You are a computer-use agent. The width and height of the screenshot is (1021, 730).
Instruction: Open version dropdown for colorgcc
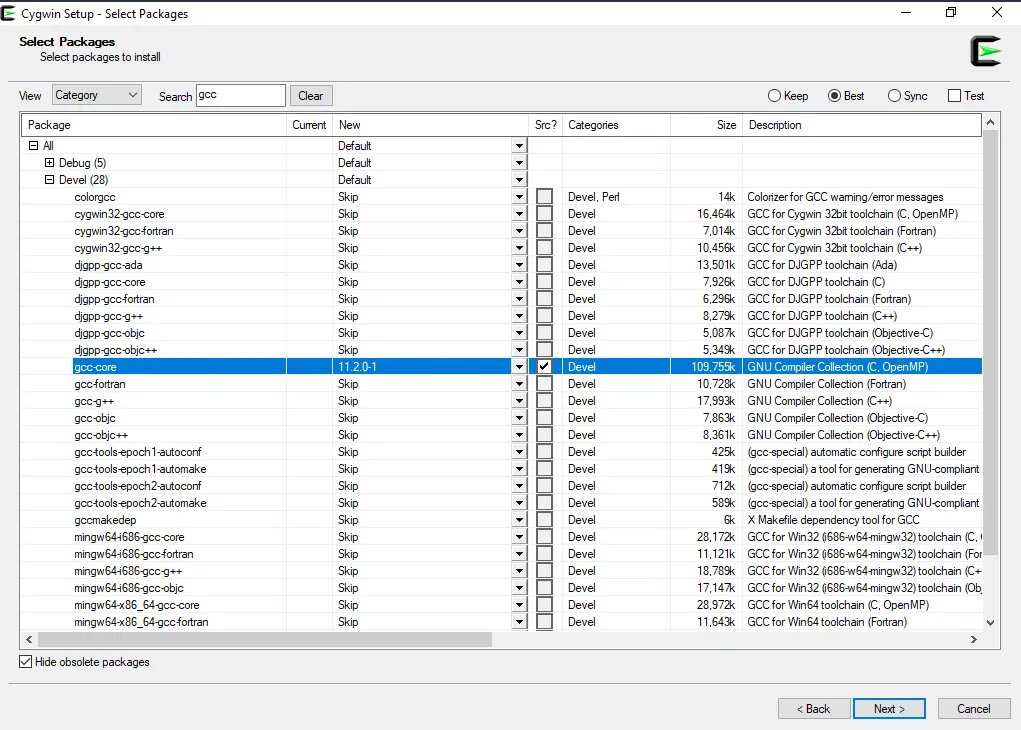(519, 197)
